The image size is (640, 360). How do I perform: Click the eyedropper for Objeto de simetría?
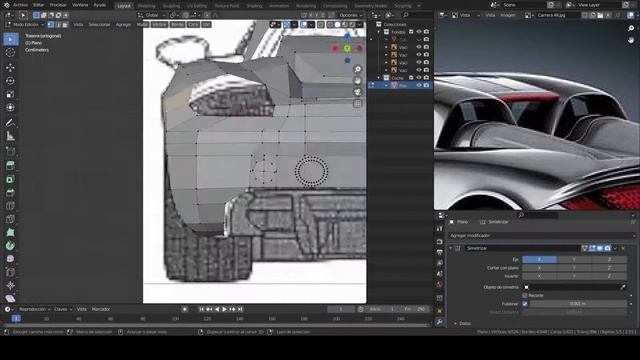click(x=623, y=287)
